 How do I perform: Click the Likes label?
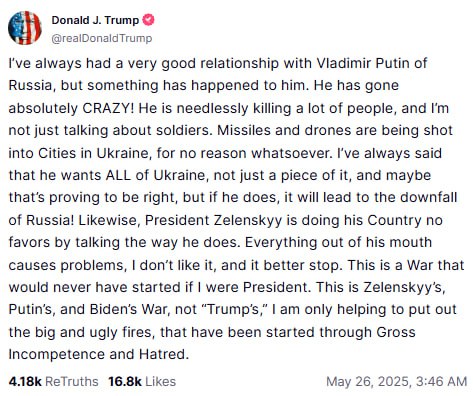point(161,381)
